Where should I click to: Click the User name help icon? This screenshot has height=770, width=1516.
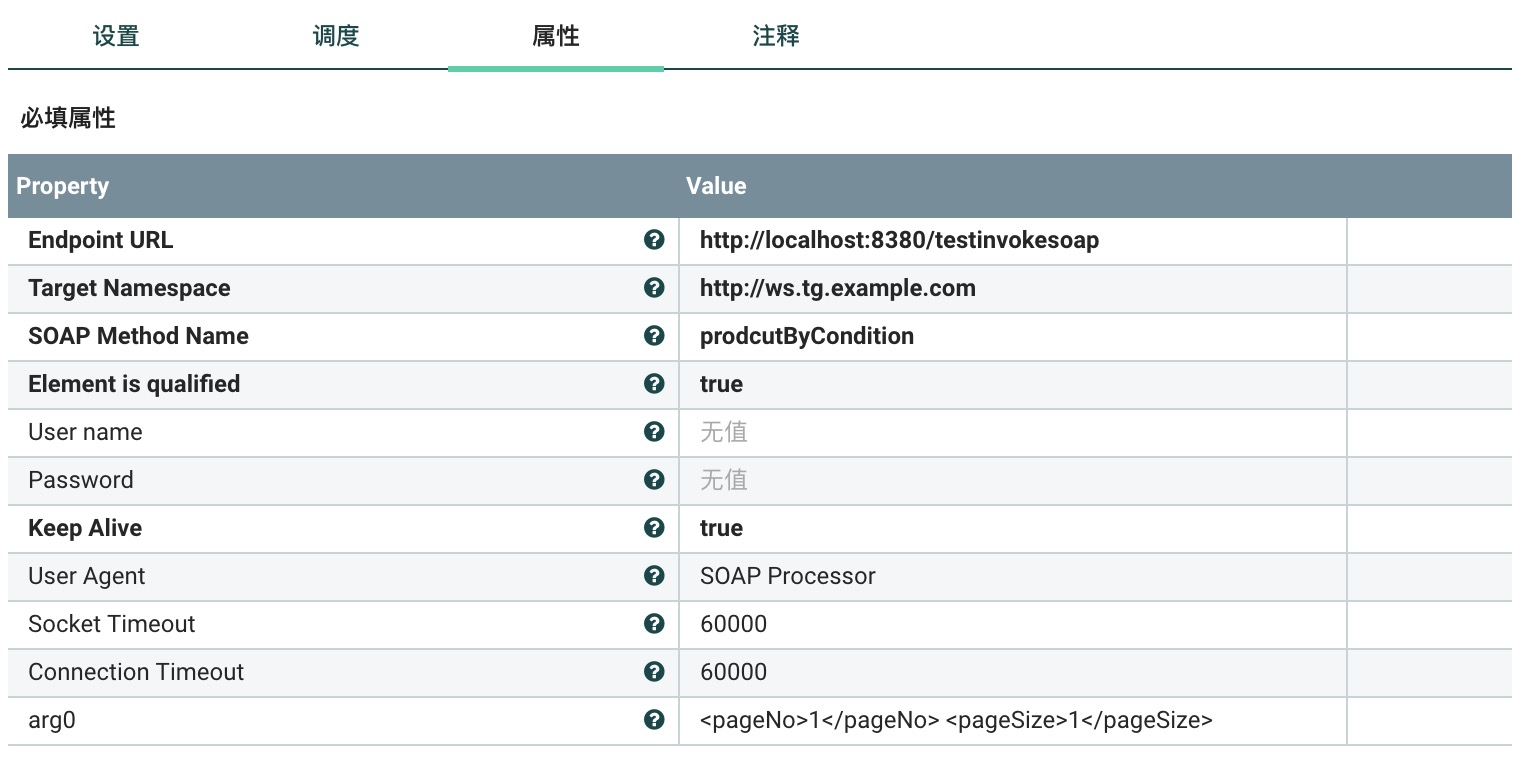(x=654, y=432)
